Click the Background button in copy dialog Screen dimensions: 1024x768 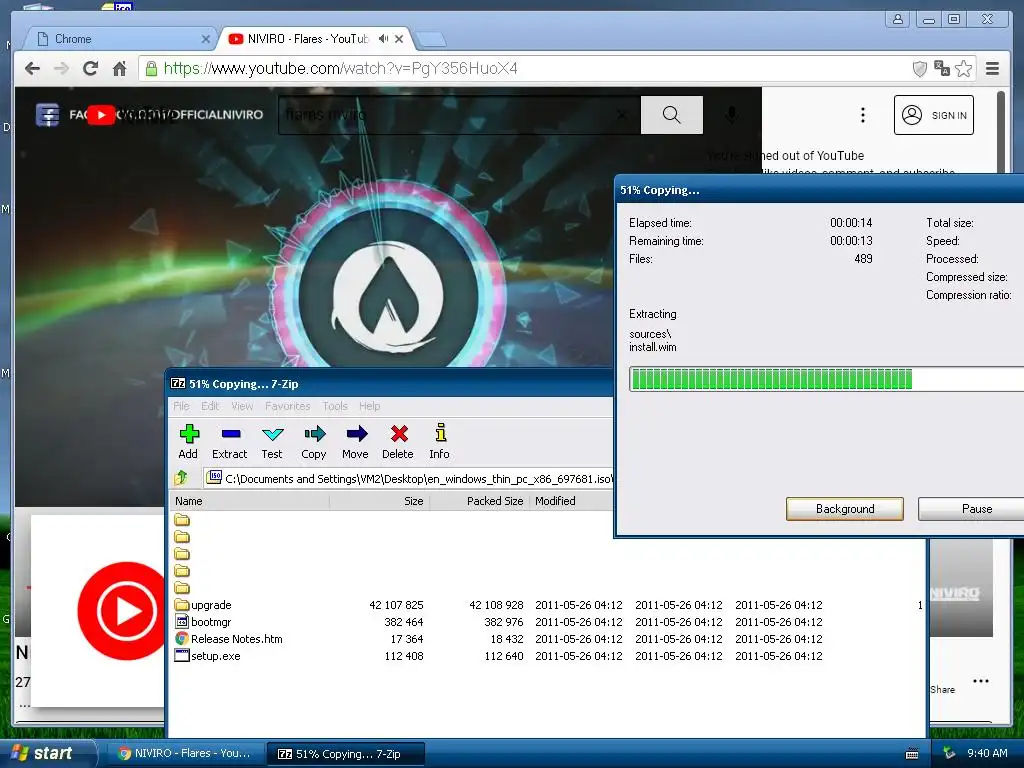coord(845,509)
